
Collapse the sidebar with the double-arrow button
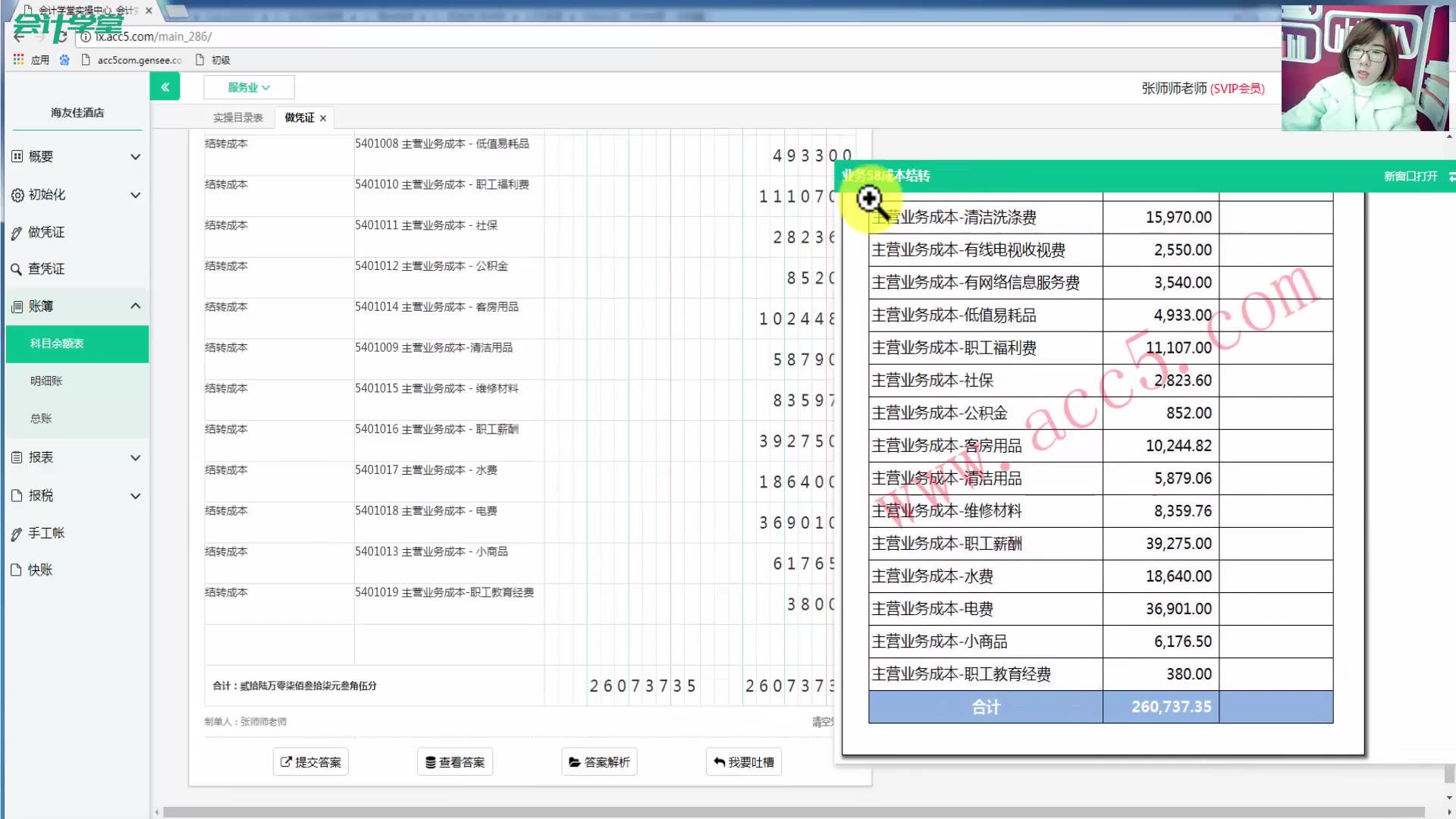click(165, 87)
